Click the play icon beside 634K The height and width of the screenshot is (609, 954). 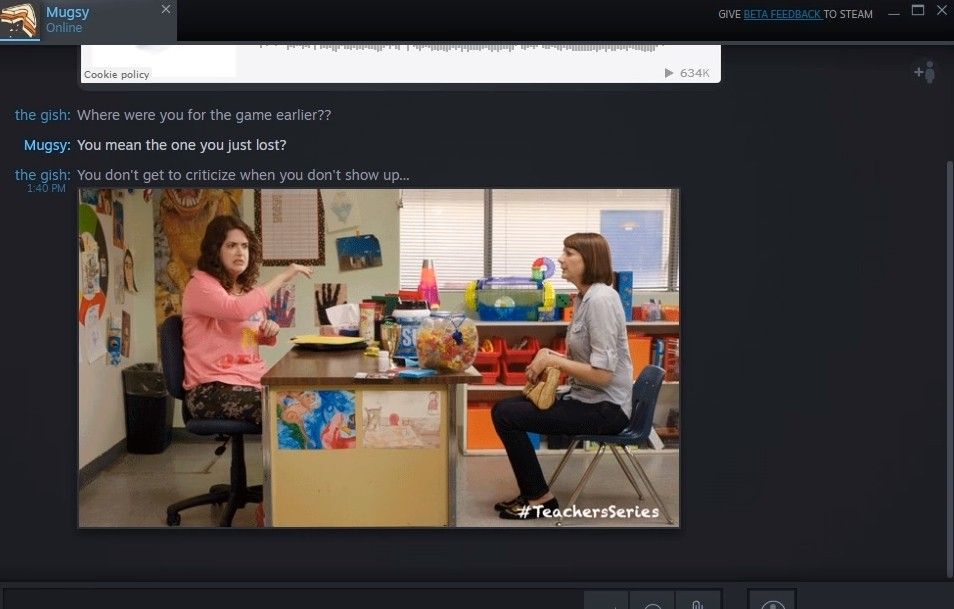pyautogui.click(x=669, y=73)
